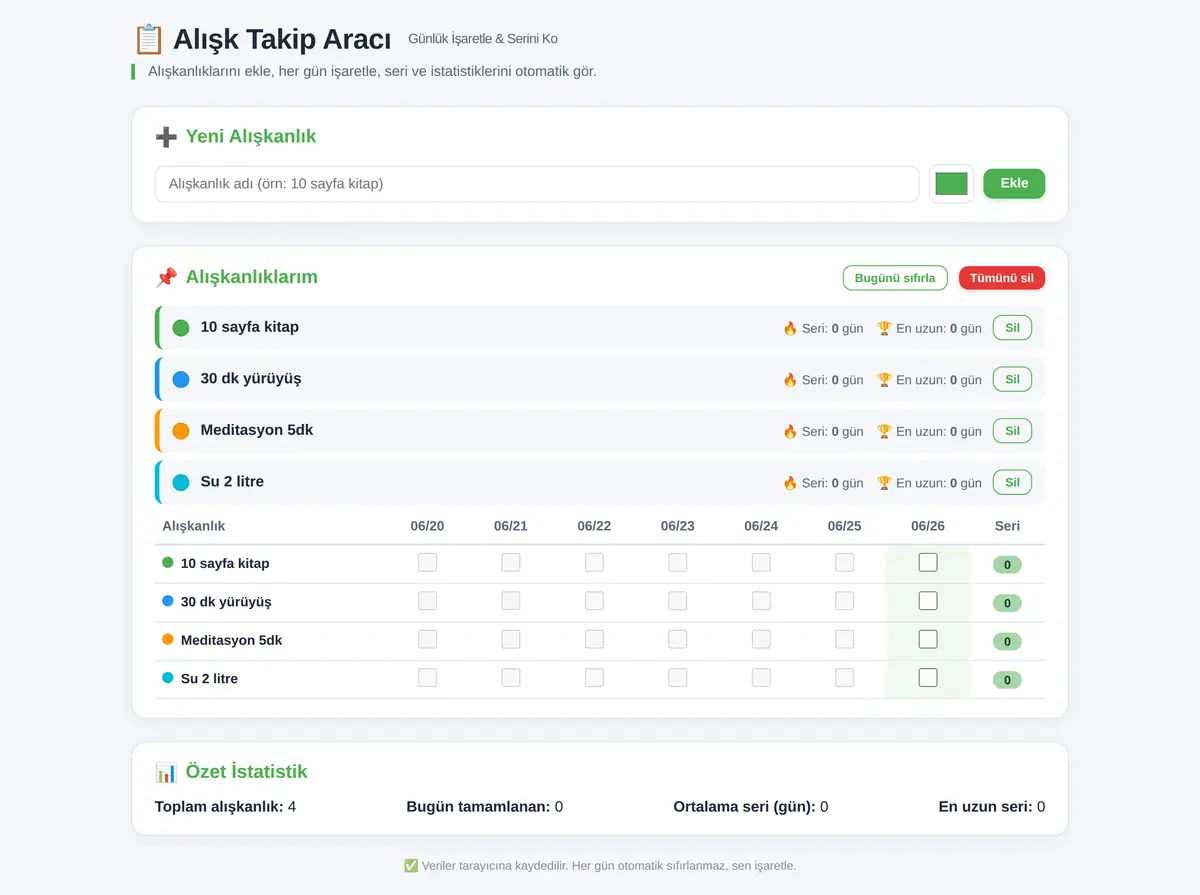Check 10 sayfa kitap for today 06/26
The height and width of the screenshot is (895, 1200).
pos(928,562)
